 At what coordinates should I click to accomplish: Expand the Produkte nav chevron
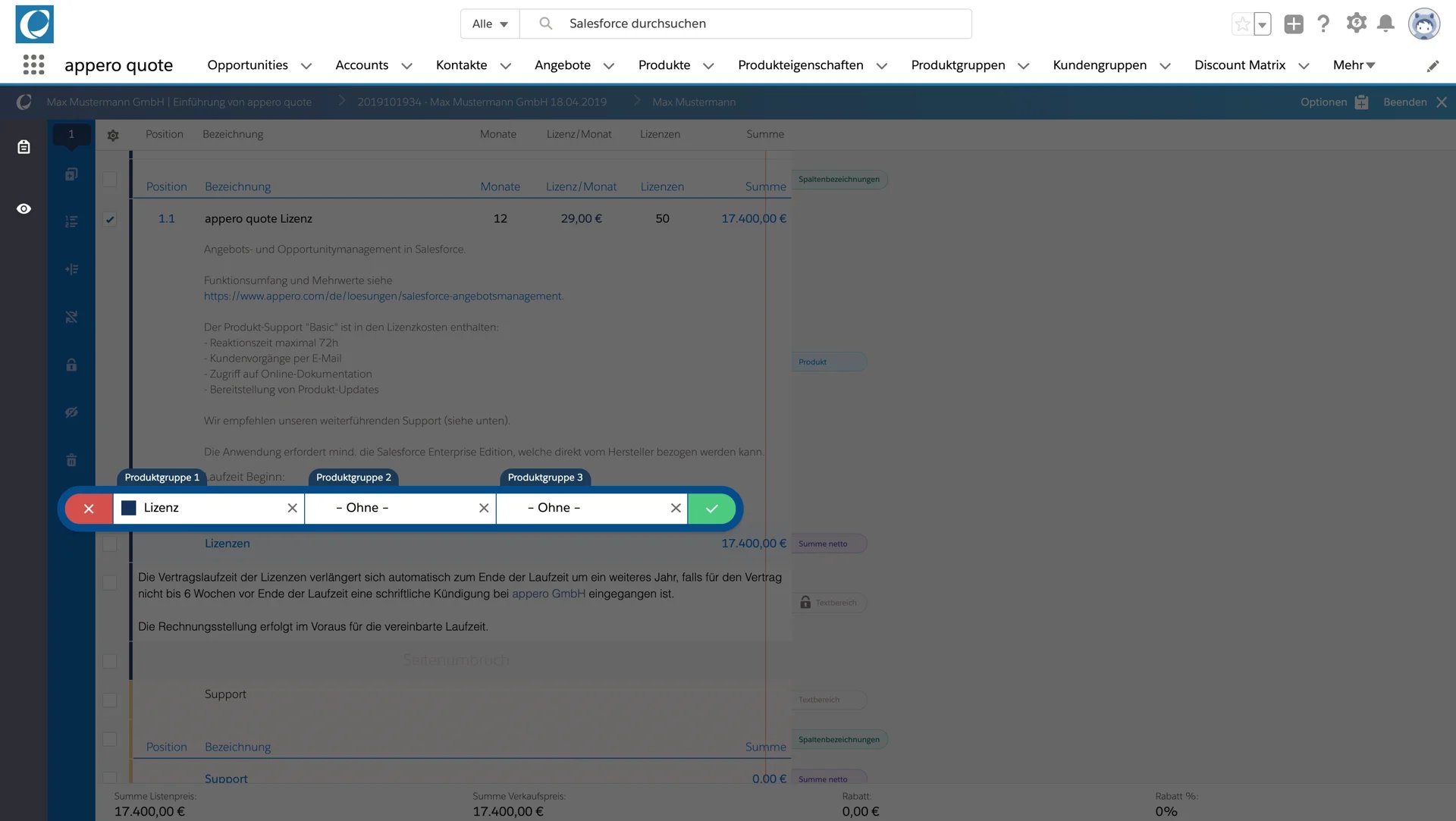(x=709, y=66)
